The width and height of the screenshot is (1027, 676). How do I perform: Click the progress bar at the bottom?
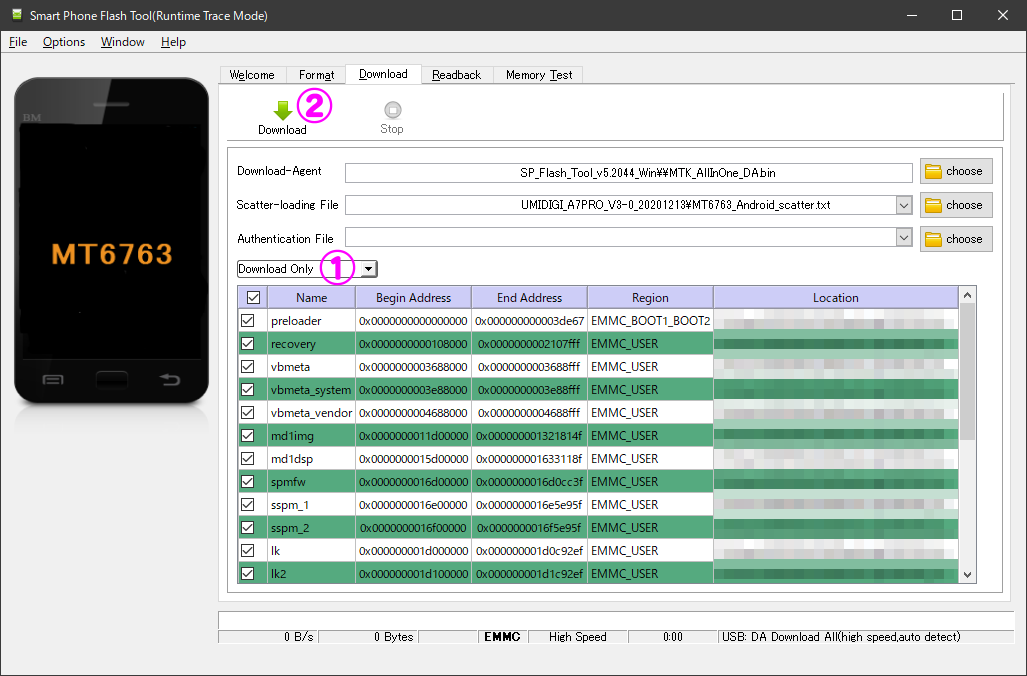[x=614, y=614]
